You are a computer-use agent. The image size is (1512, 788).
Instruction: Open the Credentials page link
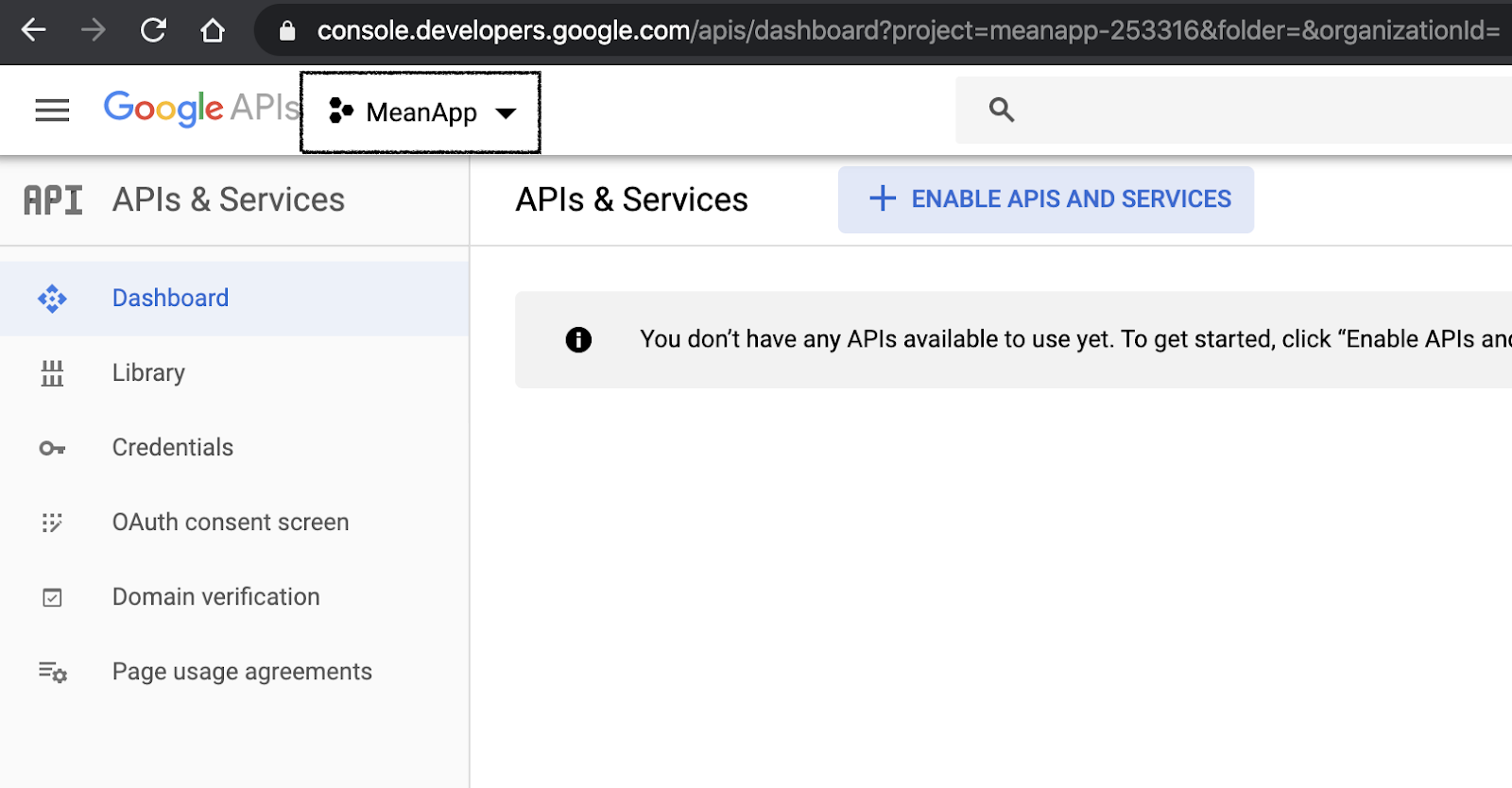pyautogui.click(x=173, y=448)
